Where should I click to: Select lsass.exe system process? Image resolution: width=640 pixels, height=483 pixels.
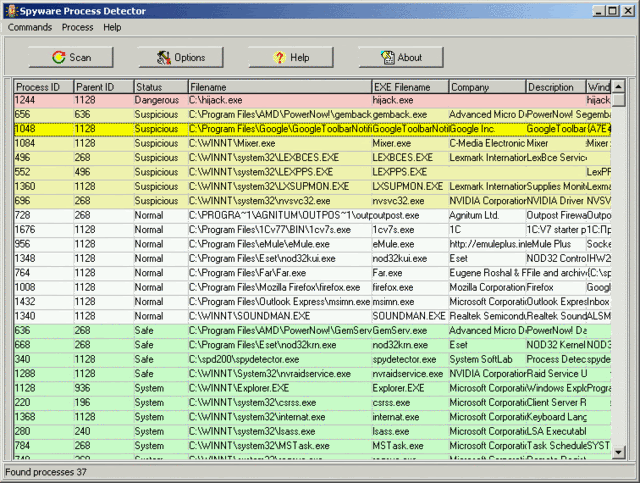click(312, 431)
